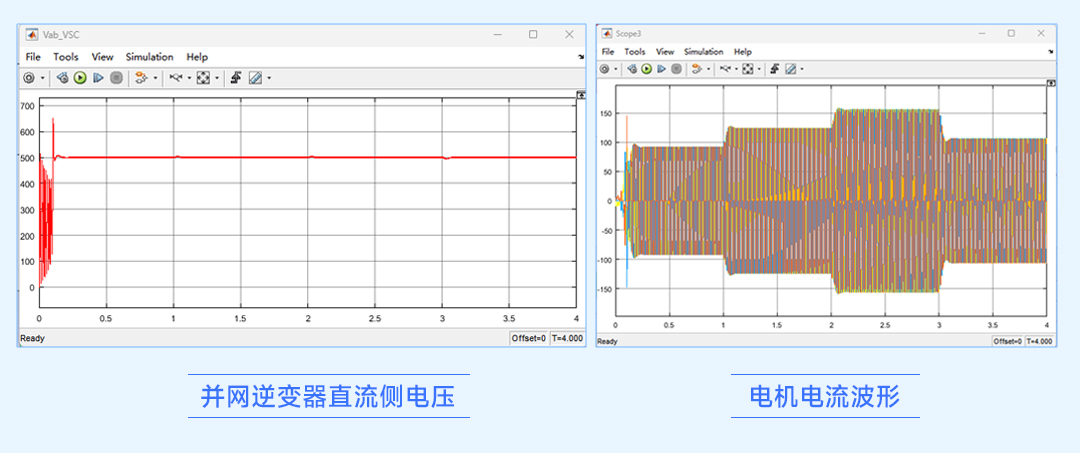1080x453 pixels.
Task: Open Tools menu in Scope3 window
Action: tap(635, 52)
